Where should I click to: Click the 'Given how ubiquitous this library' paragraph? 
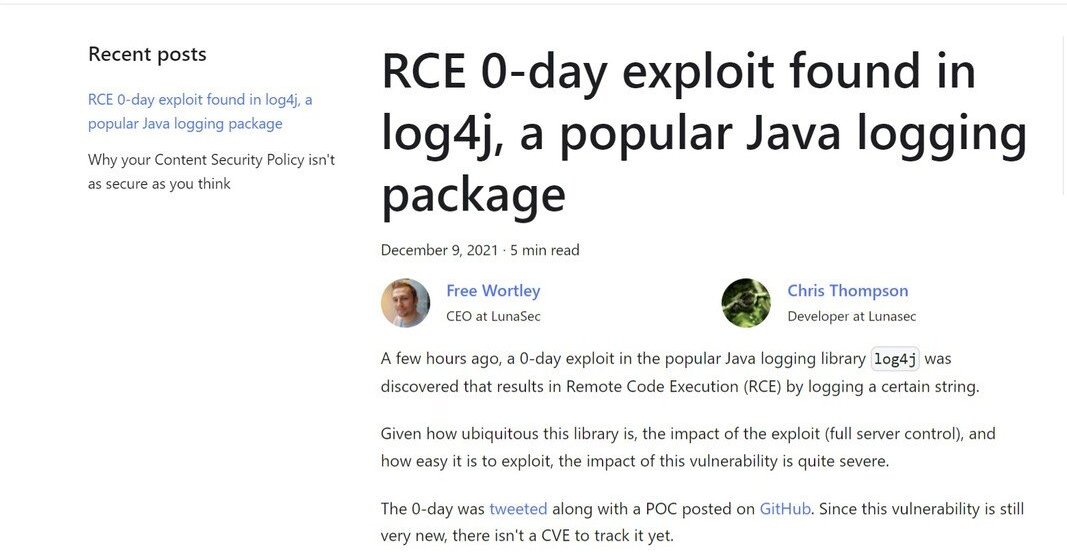pos(688,447)
